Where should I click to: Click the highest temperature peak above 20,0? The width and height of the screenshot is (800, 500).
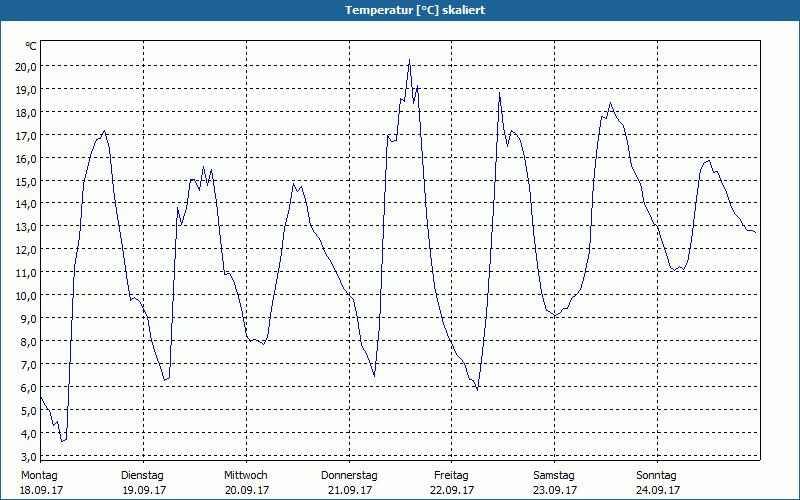(x=409, y=61)
